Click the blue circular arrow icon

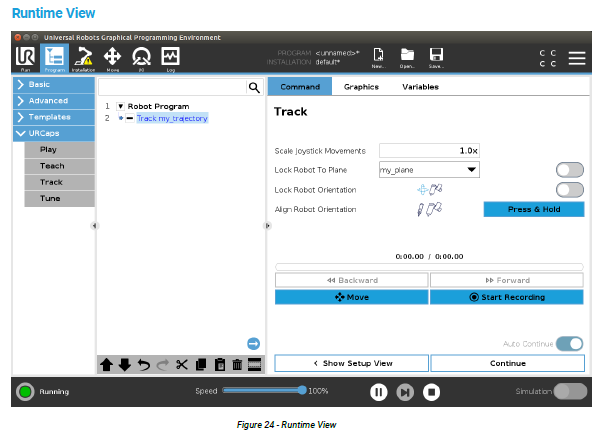point(253,344)
